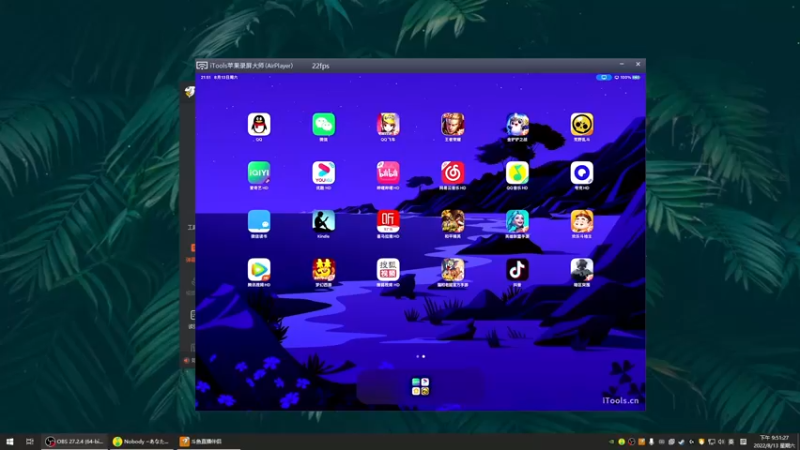Click the home-screen page indicator dots
This screenshot has height=450, width=800.
pos(420,357)
